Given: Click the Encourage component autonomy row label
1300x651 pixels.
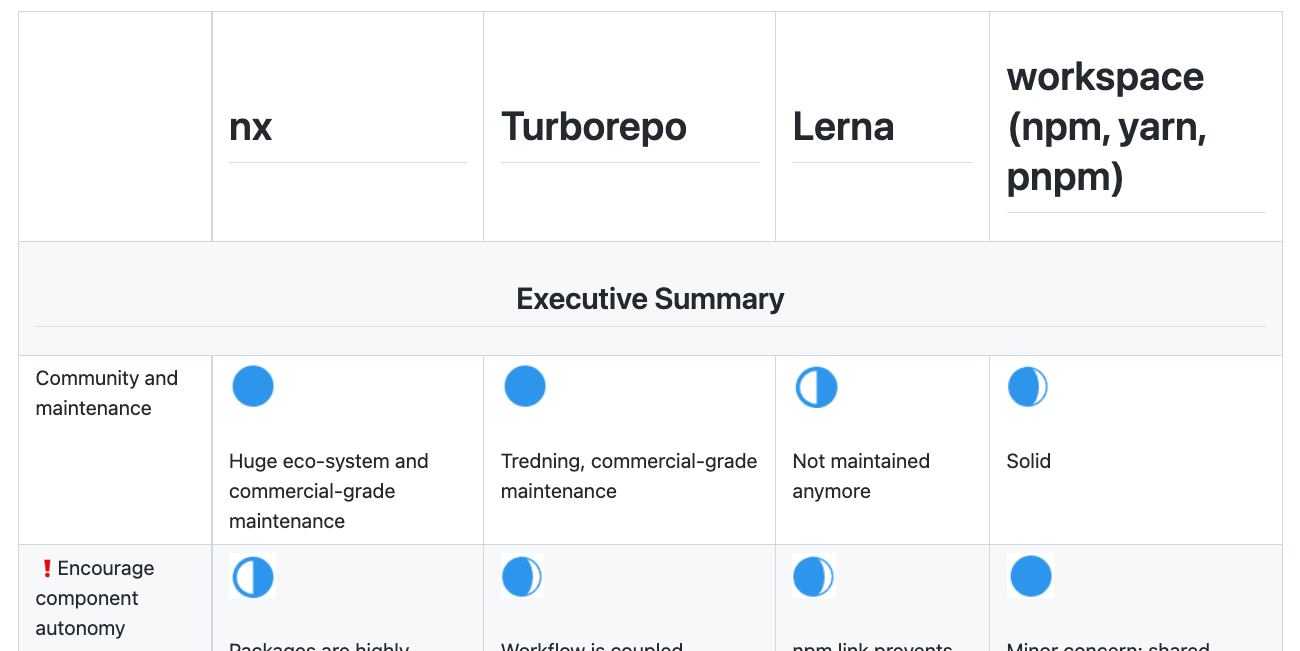Looking at the screenshot, I should [x=95, y=598].
